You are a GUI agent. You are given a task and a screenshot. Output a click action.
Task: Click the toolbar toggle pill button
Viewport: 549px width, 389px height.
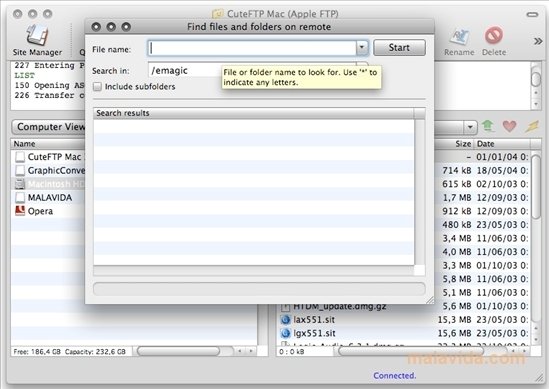[533, 14]
